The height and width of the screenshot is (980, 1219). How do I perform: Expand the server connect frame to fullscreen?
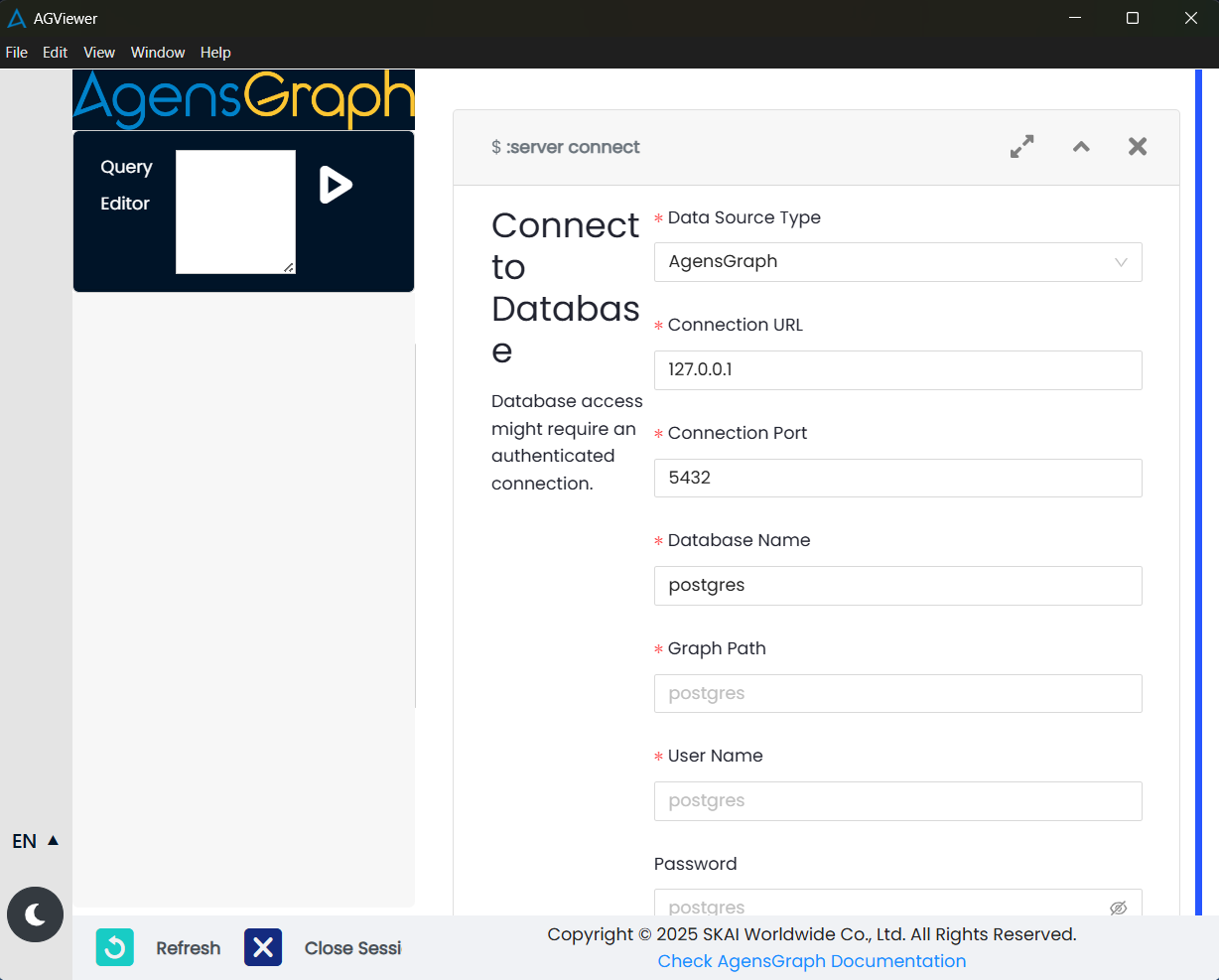pos(1022,147)
